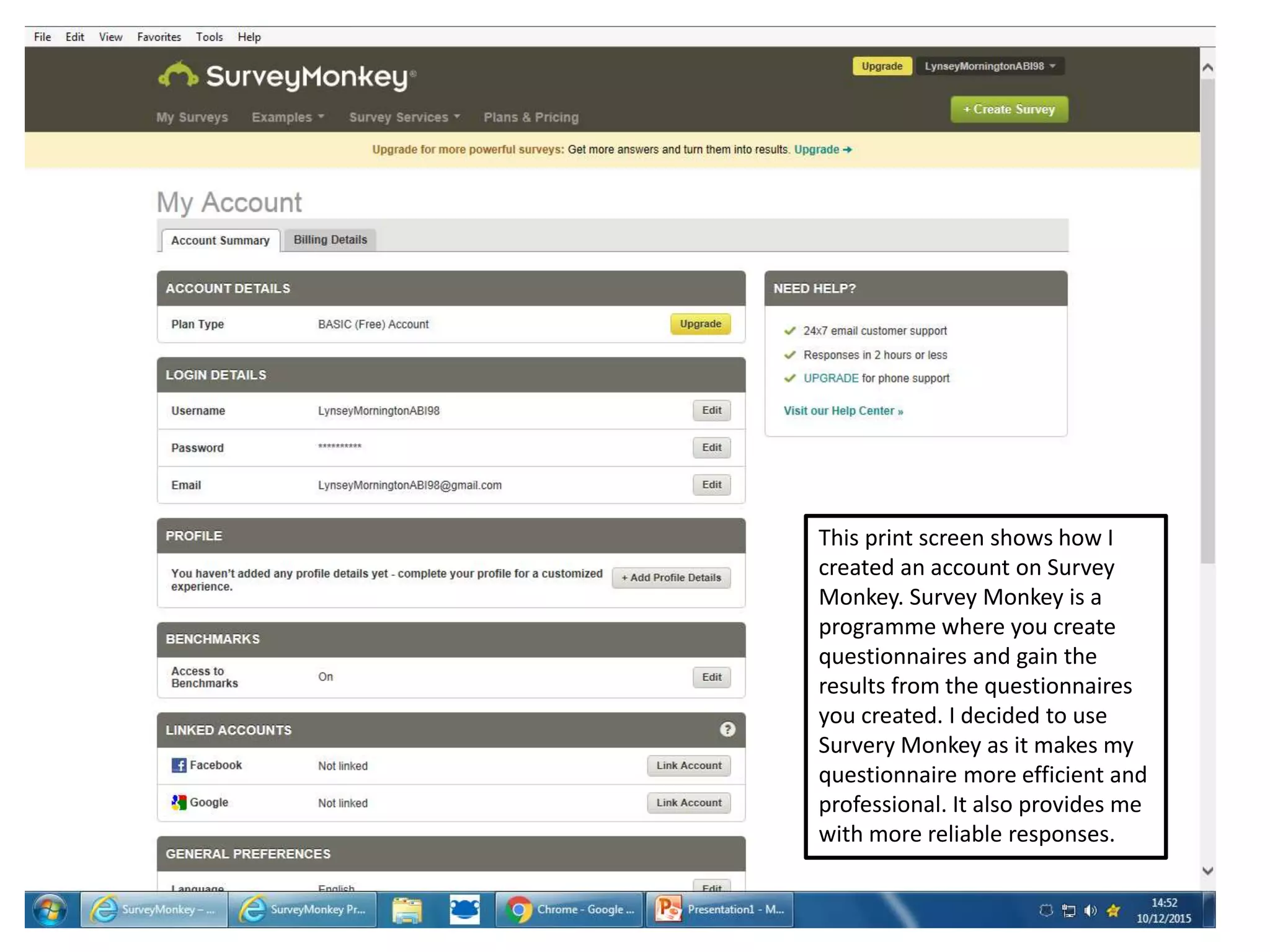Click the Windows Start orb
Screen dimensions: 1270x952
(x=50, y=910)
